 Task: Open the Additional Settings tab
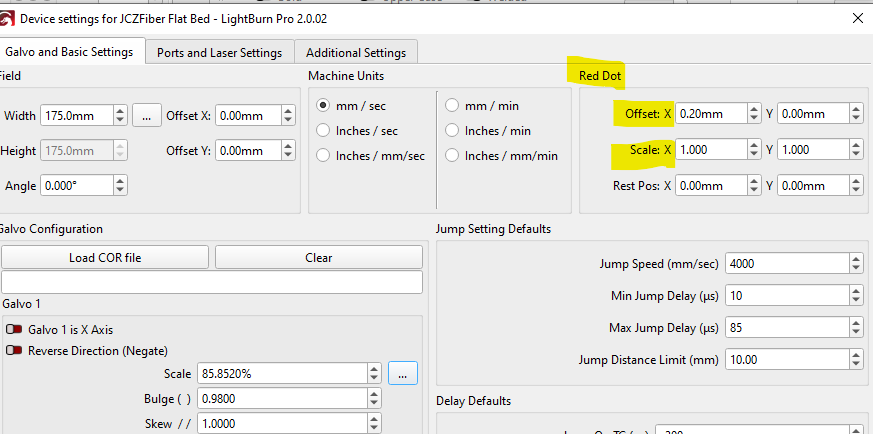356,53
